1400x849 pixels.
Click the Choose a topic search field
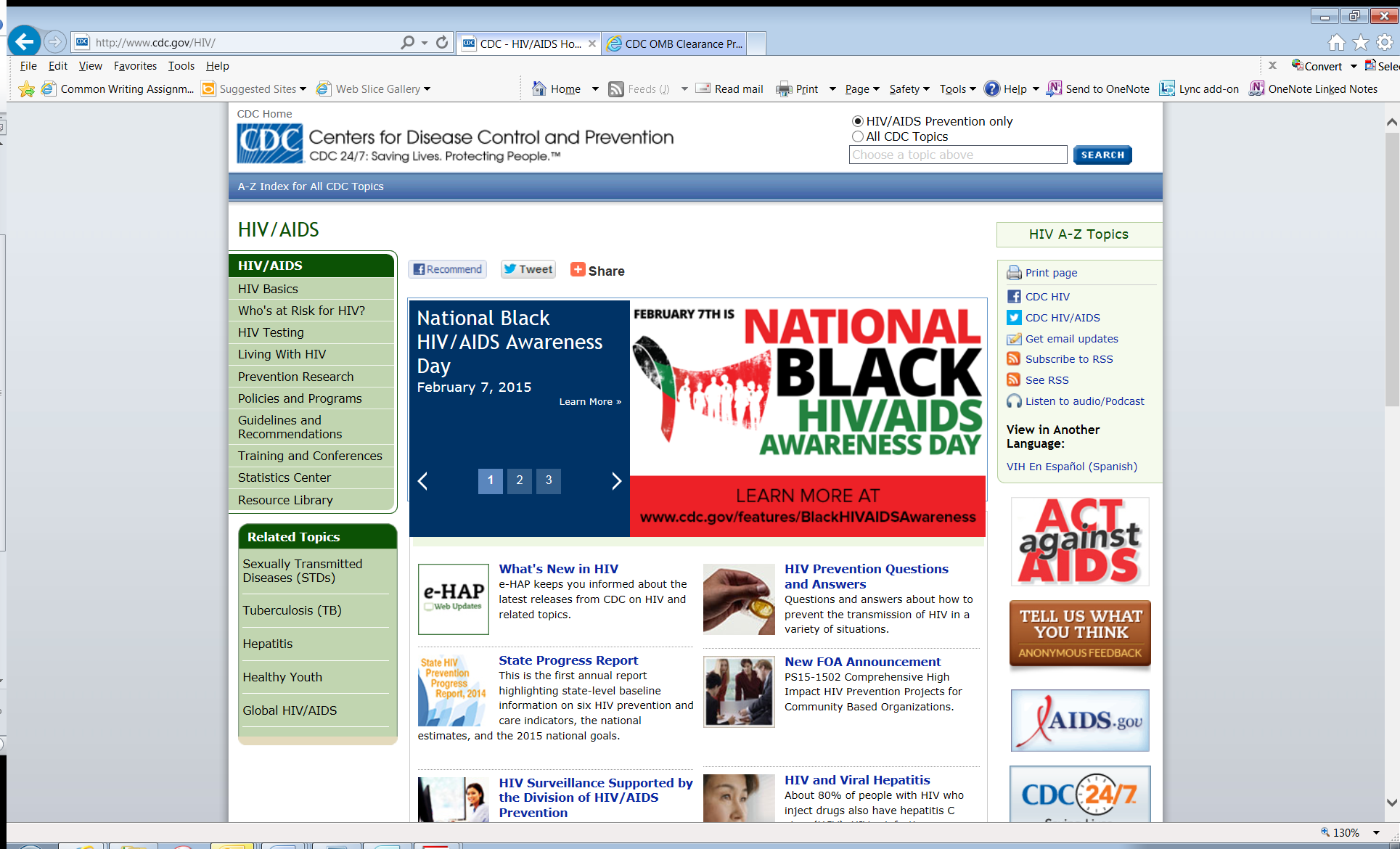click(x=957, y=155)
